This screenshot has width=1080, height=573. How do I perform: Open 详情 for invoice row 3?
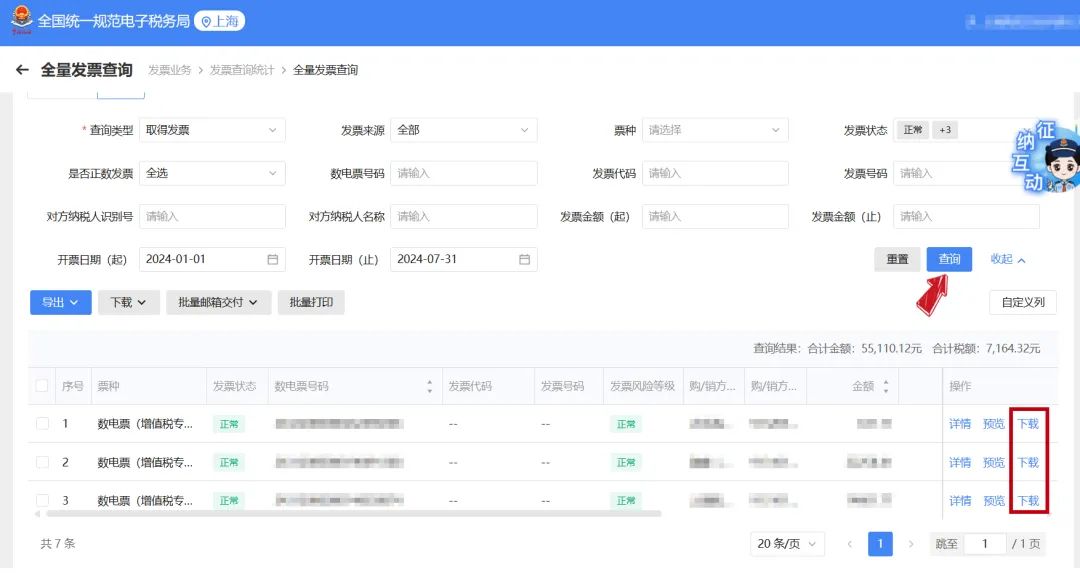959,501
